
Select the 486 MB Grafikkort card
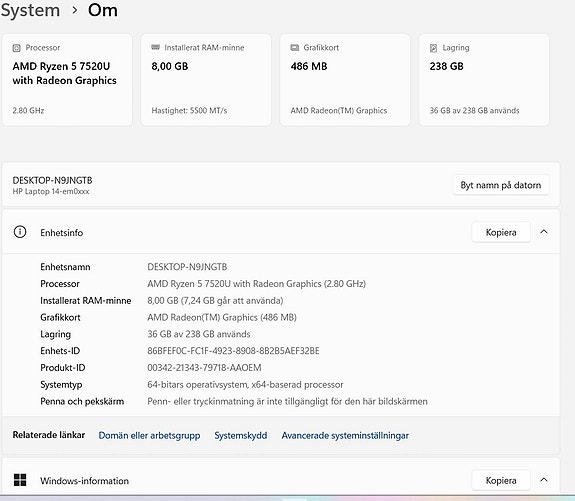tap(345, 80)
